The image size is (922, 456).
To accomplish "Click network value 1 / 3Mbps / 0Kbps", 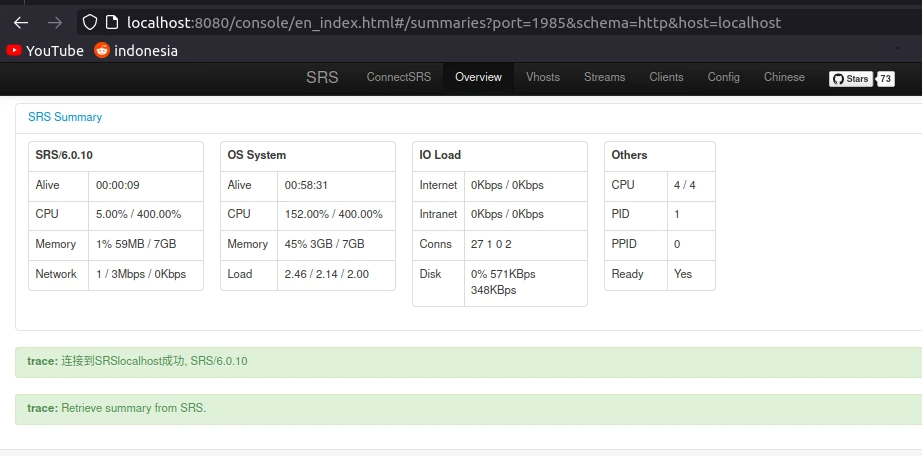I will click(141, 274).
